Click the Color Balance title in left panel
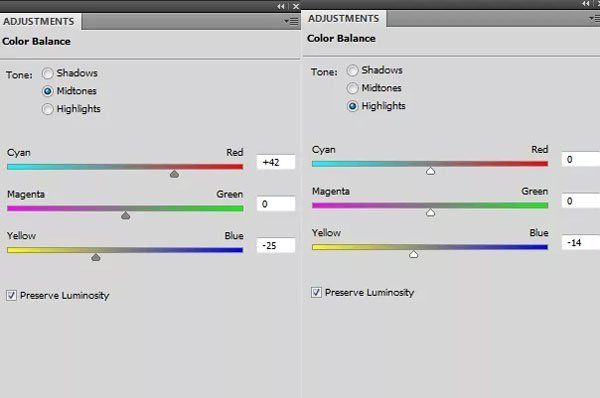 coord(36,41)
